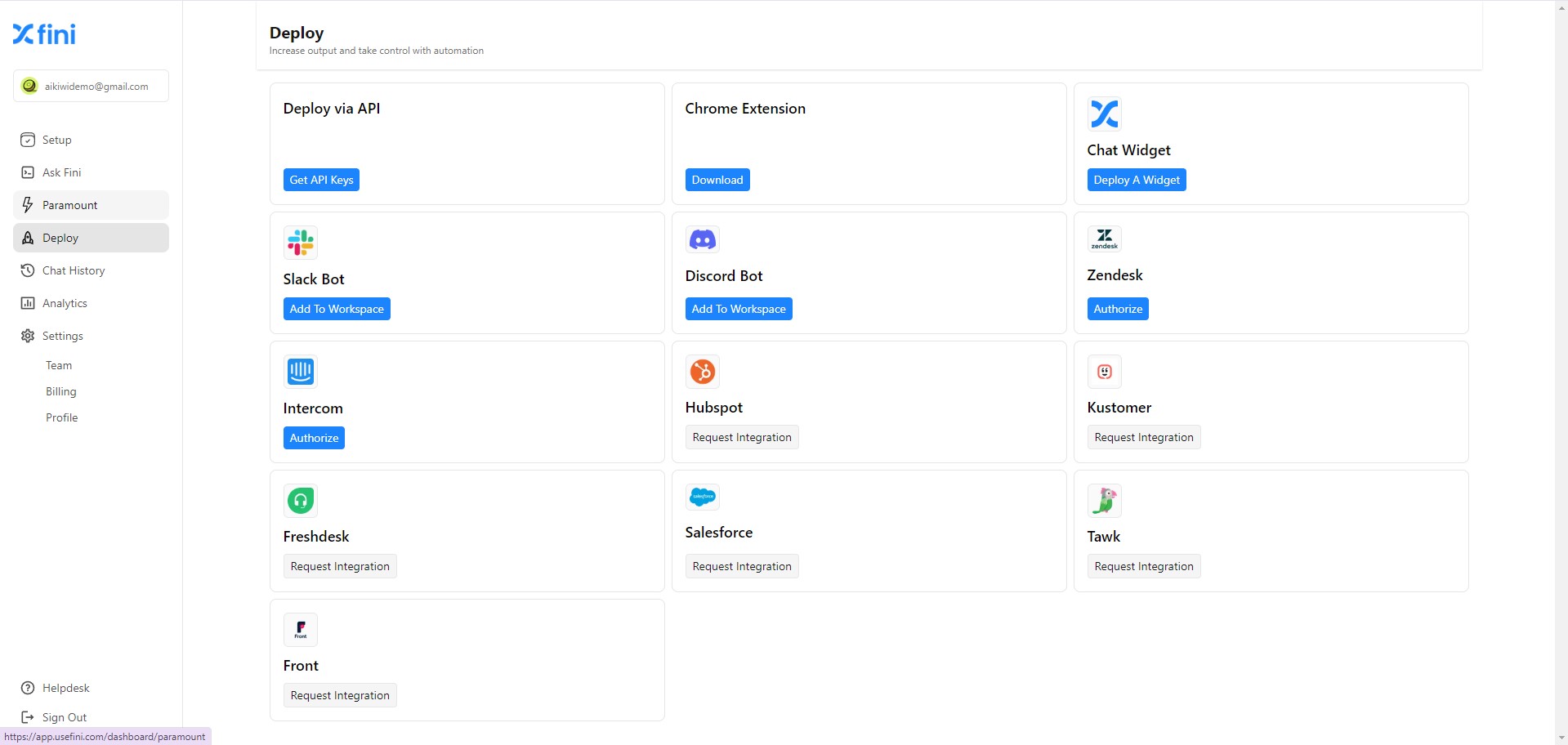The height and width of the screenshot is (745, 1568).
Task: Click the Chat History clock icon
Action: pyautogui.click(x=28, y=270)
